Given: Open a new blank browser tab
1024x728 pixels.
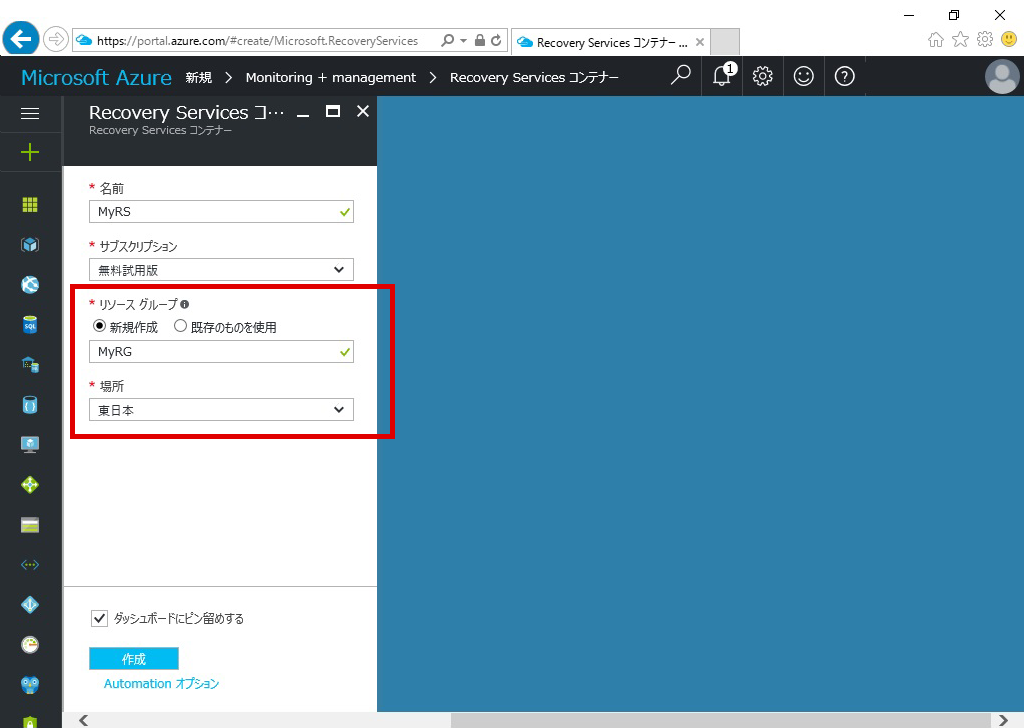Looking at the screenshot, I should (x=724, y=42).
